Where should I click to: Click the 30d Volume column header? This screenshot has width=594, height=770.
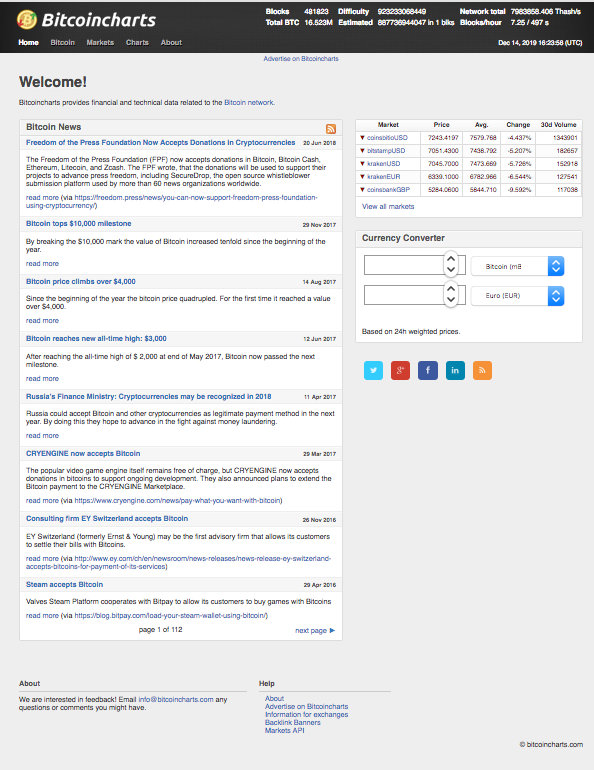point(558,125)
